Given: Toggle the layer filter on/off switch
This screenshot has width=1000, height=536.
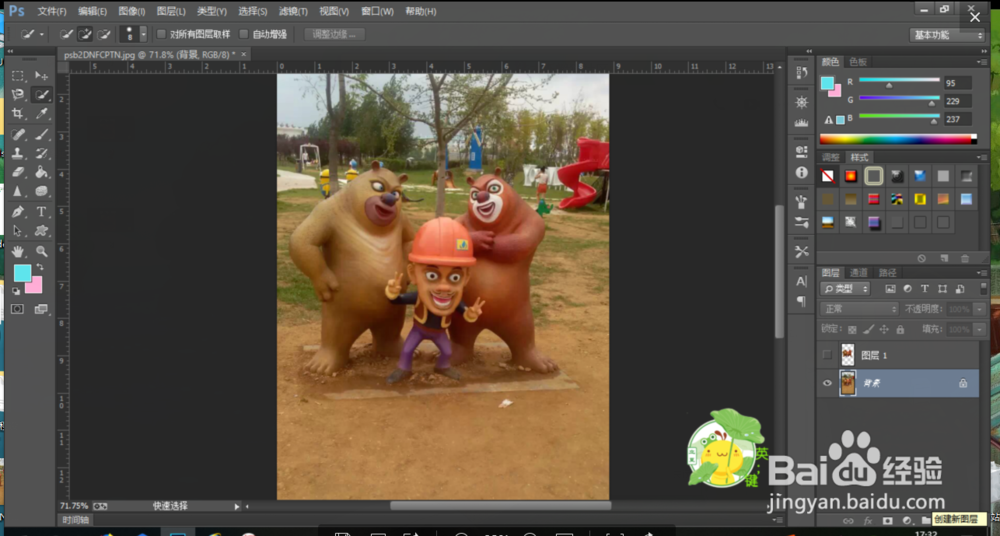Looking at the screenshot, I should pos(983,289).
